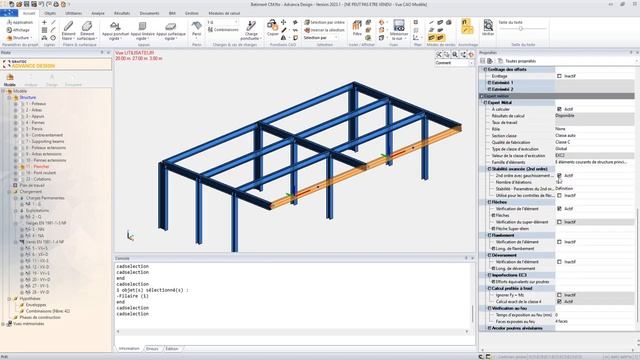
Task: Click the highlighted rendering mode icon
Action: 432,38
